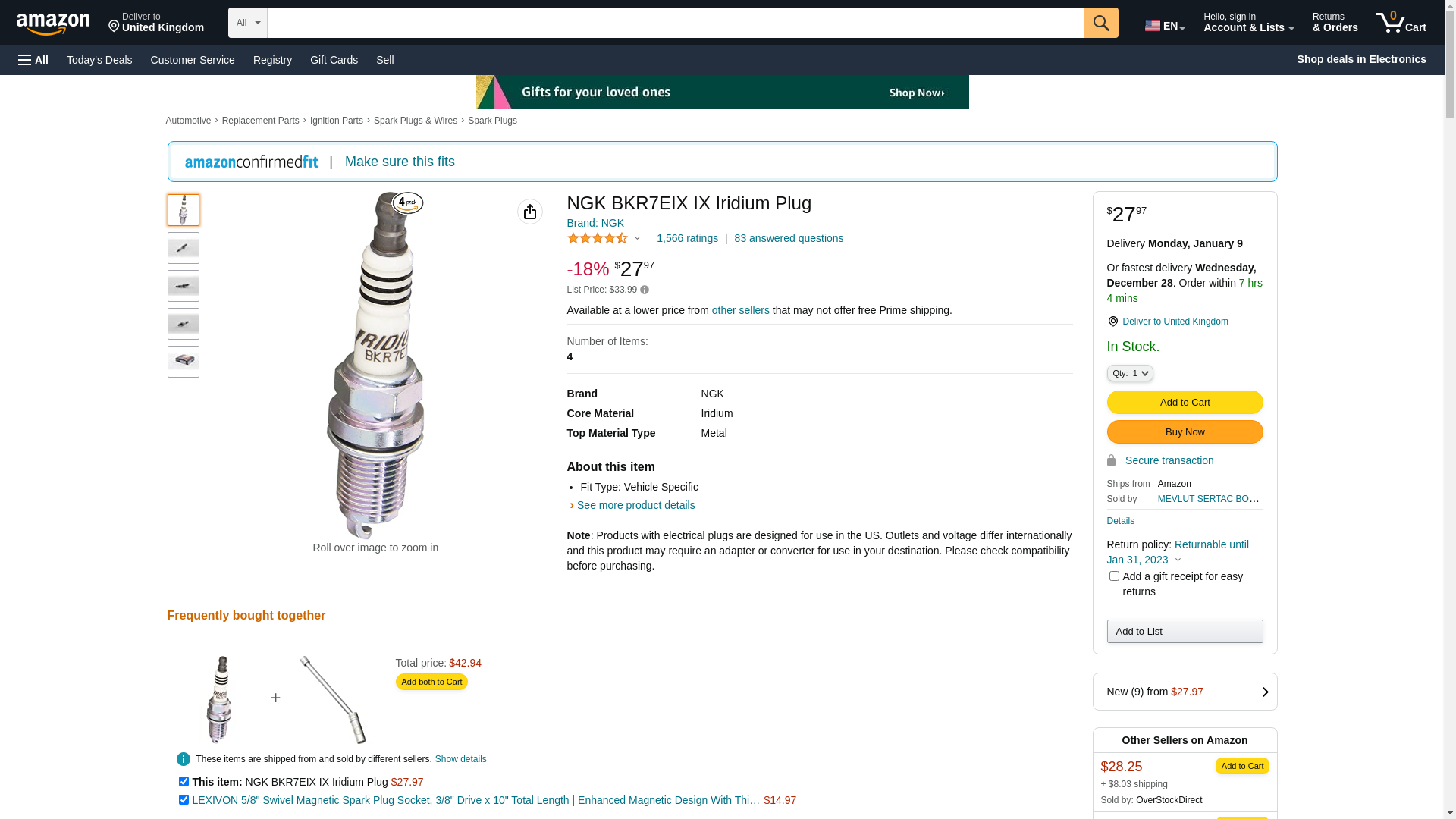
Task: Select Gift Cards navigation item
Action: coord(334,60)
